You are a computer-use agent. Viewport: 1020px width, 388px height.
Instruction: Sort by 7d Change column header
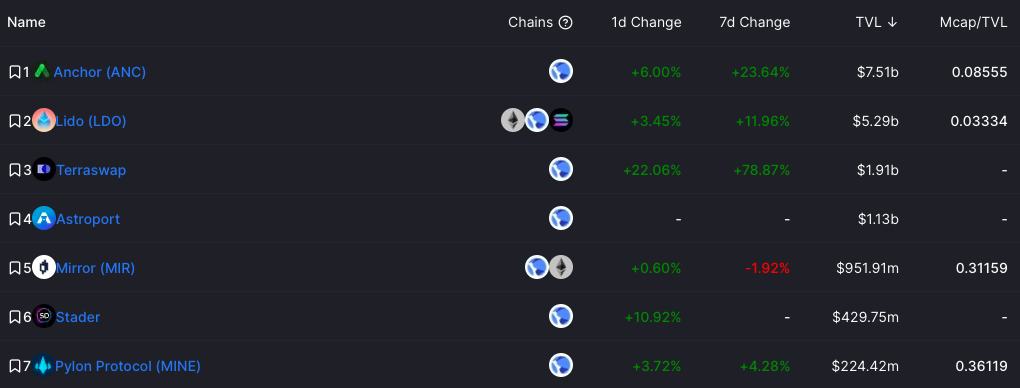[755, 23]
